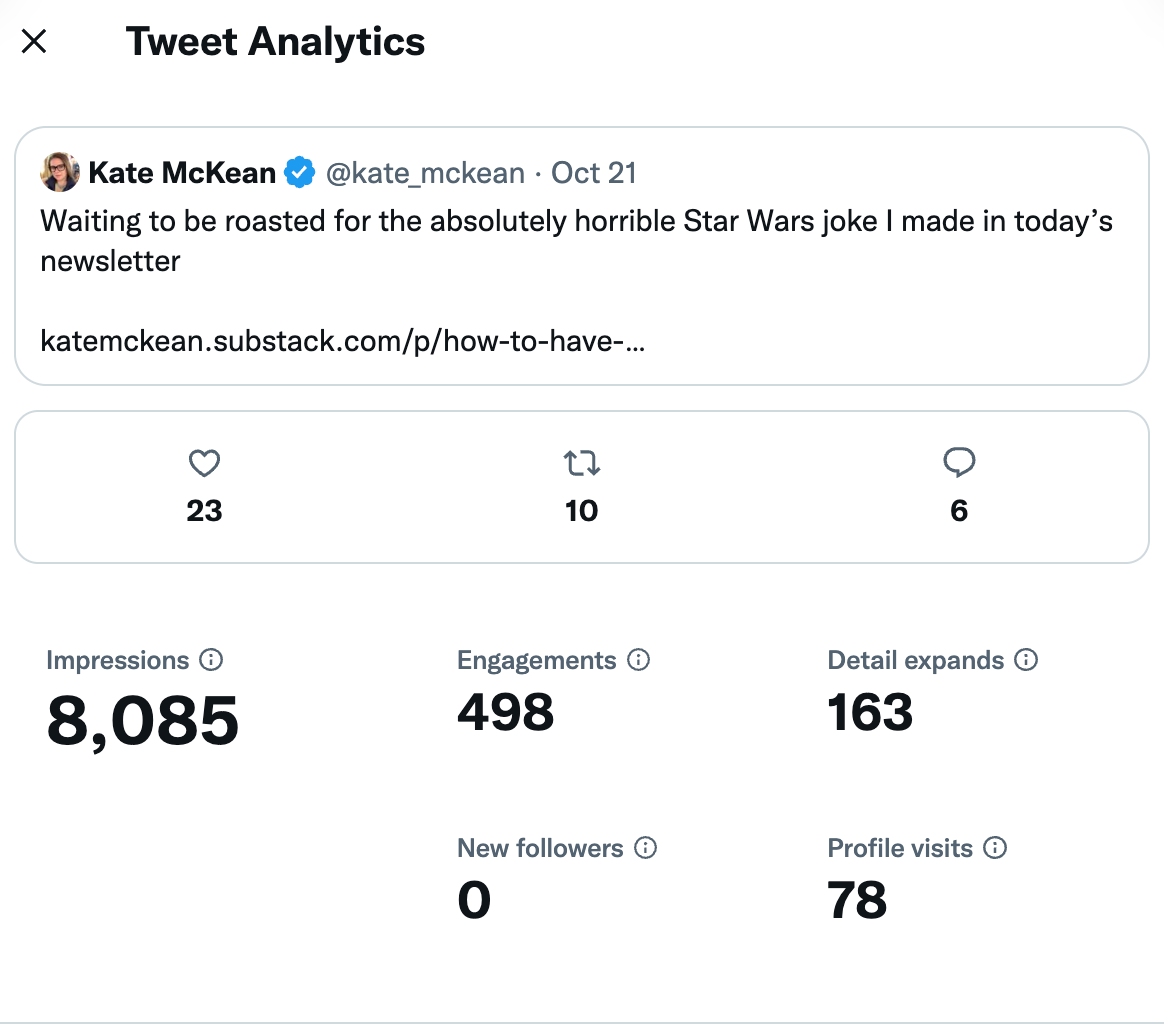Click the blue verified badge
This screenshot has width=1164, height=1030.
(300, 172)
